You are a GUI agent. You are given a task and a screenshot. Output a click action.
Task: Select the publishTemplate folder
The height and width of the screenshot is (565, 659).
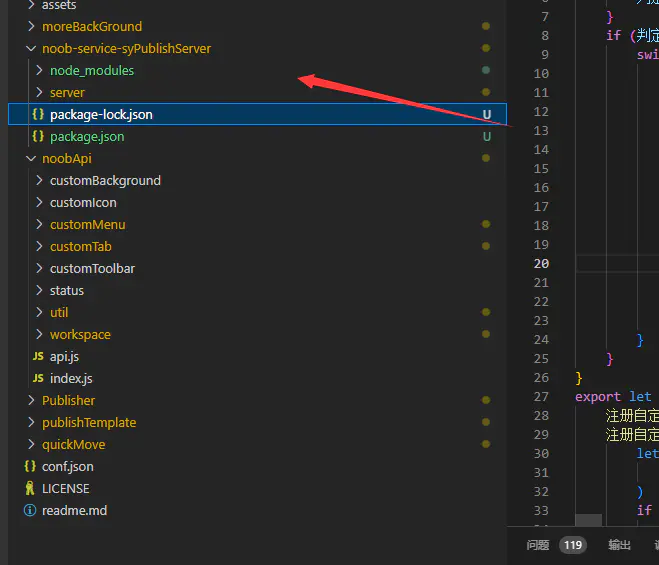tap(88, 423)
